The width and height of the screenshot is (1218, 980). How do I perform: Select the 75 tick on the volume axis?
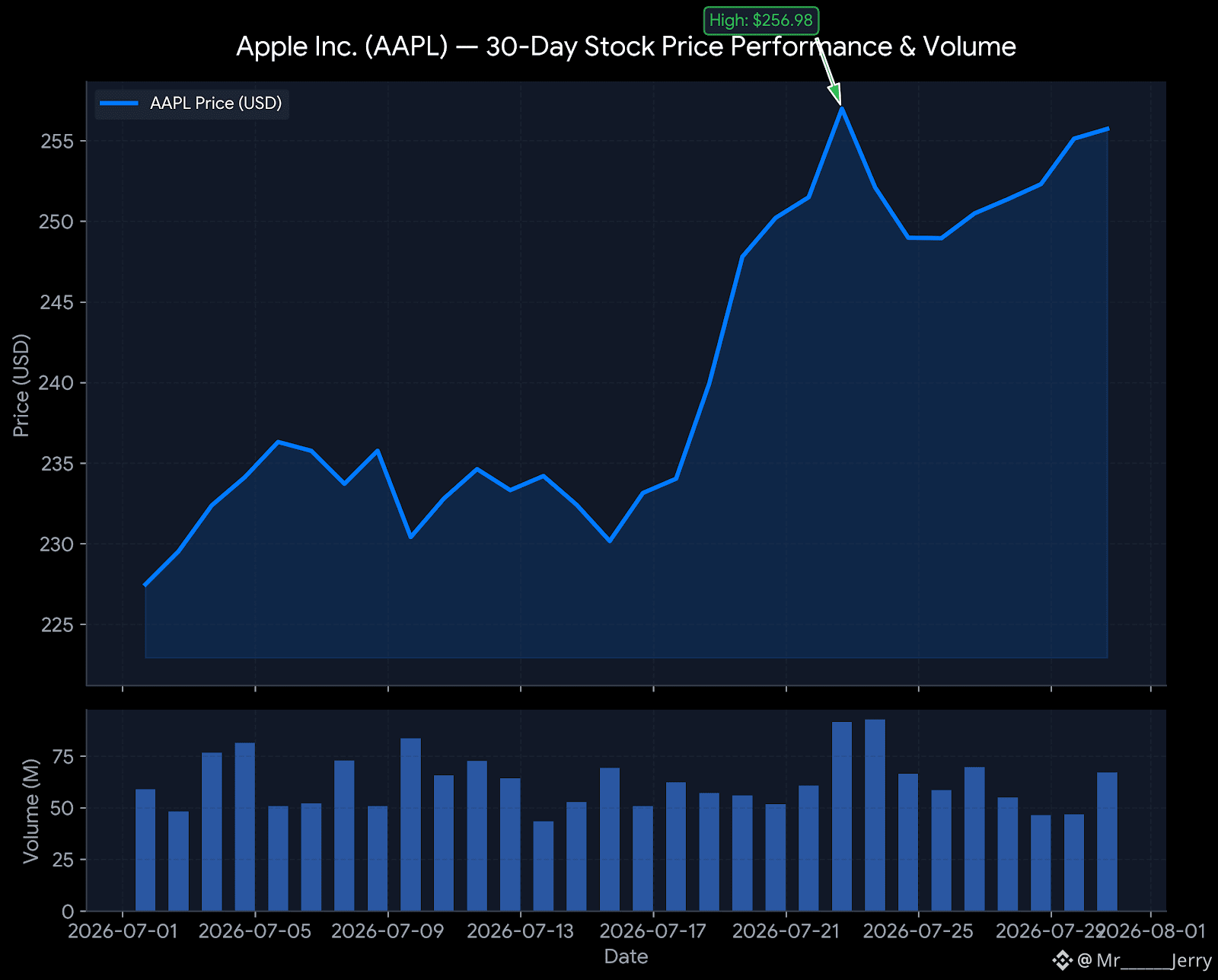coord(63,756)
